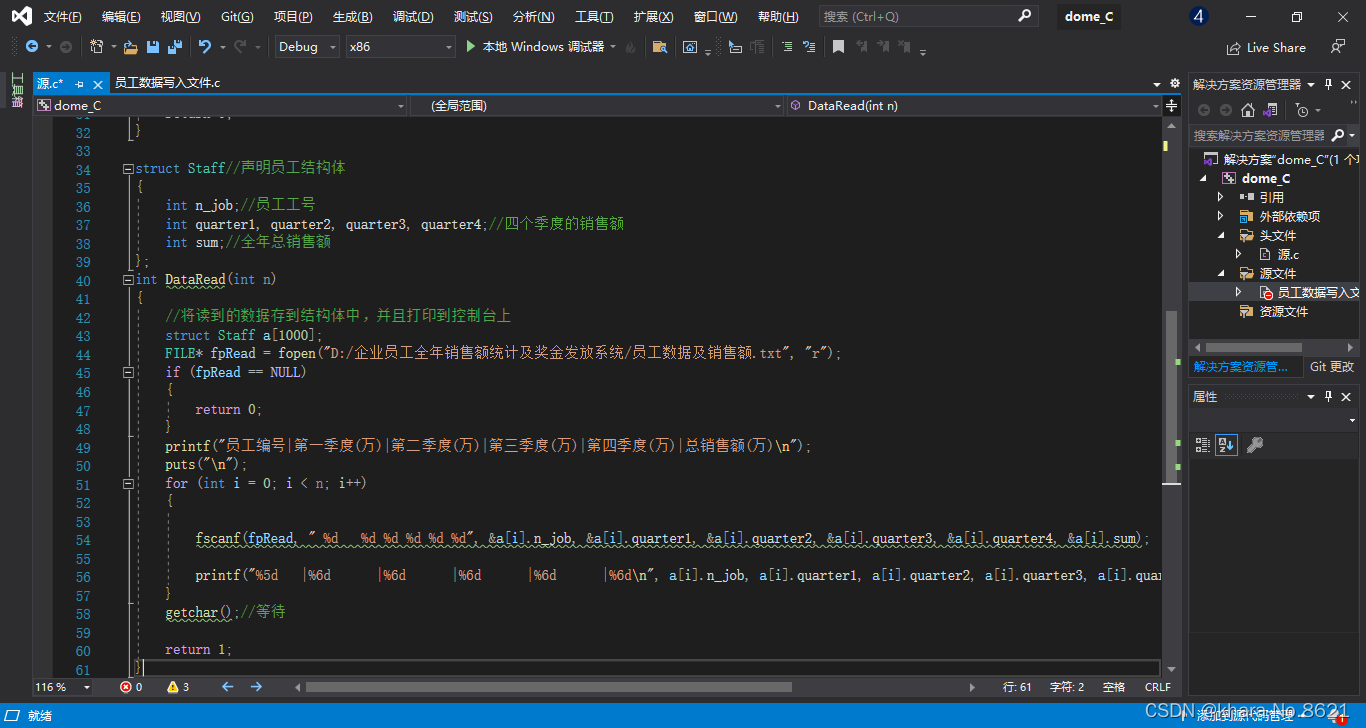Expand the 引用 node in Solution Explorer
1366x728 pixels.
click(x=1221, y=198)
